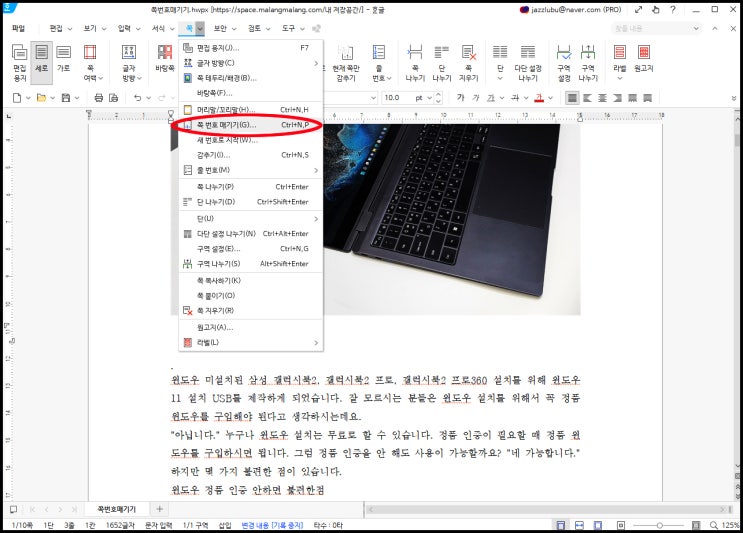Toggle strikethrough 가 formatting button

515,98
